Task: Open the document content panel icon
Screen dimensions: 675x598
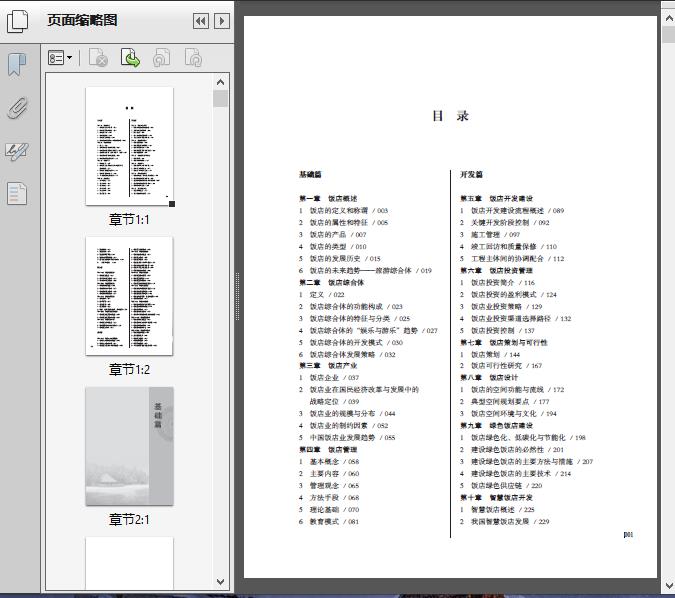Action: 17,193
